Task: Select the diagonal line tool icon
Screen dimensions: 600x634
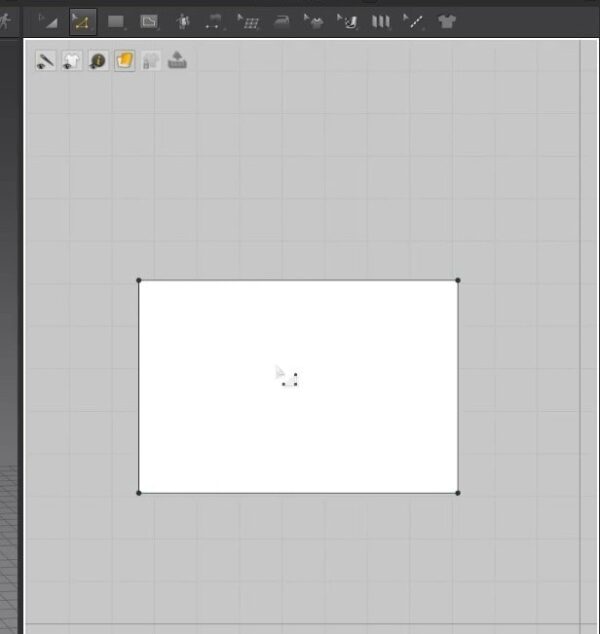Action: (x=413, y=21)
